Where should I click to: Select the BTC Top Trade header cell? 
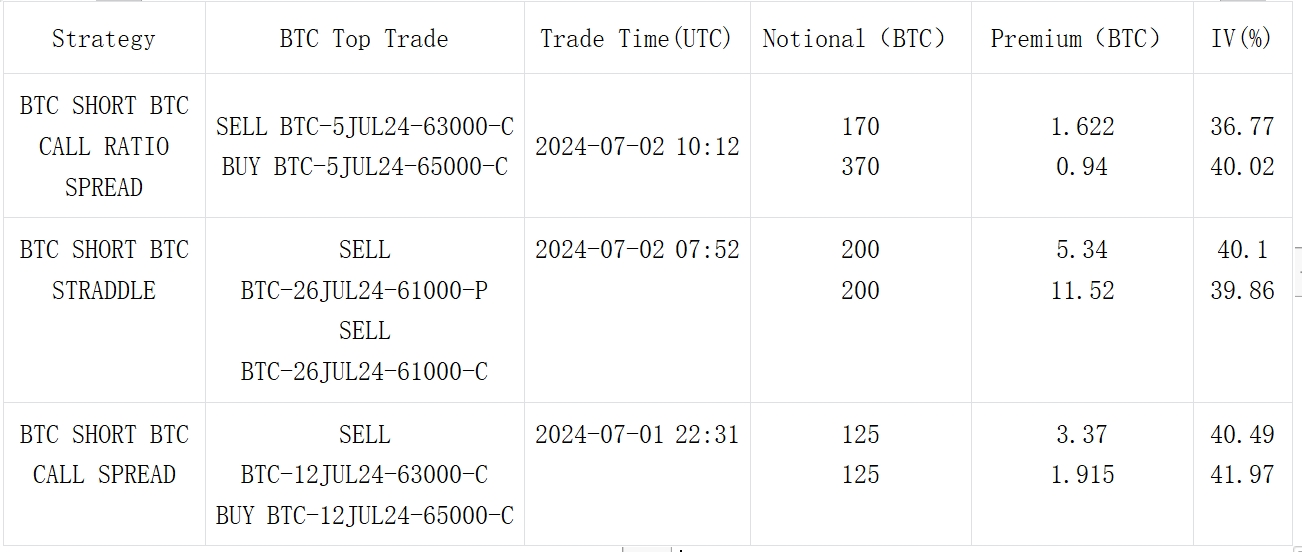(364, 39)
